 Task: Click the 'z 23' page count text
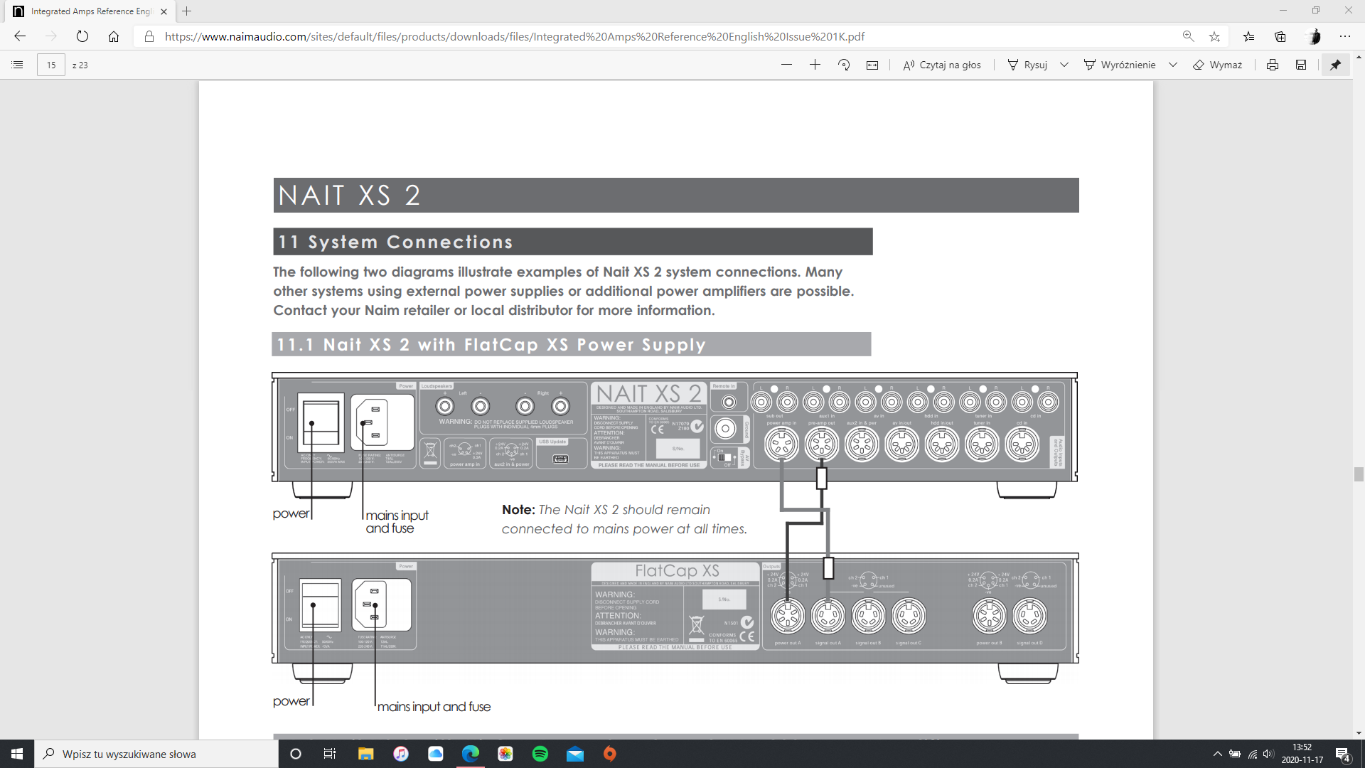pos(80,65)
